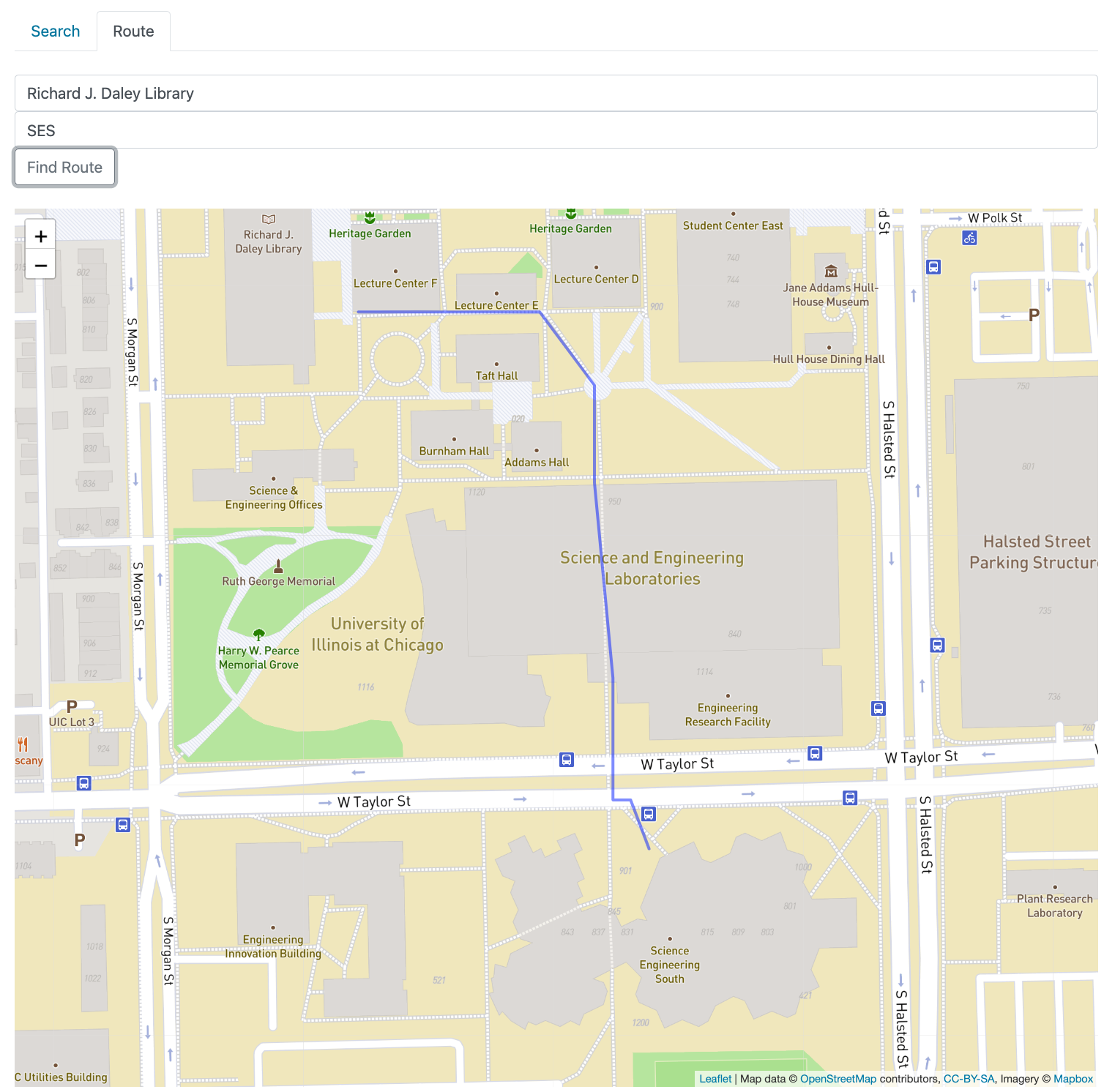Image resolution: width=1104 pixels, height=1092 pixels.
Task: Open the CC-BY-SA license link
Action: tap(969, 1079)
